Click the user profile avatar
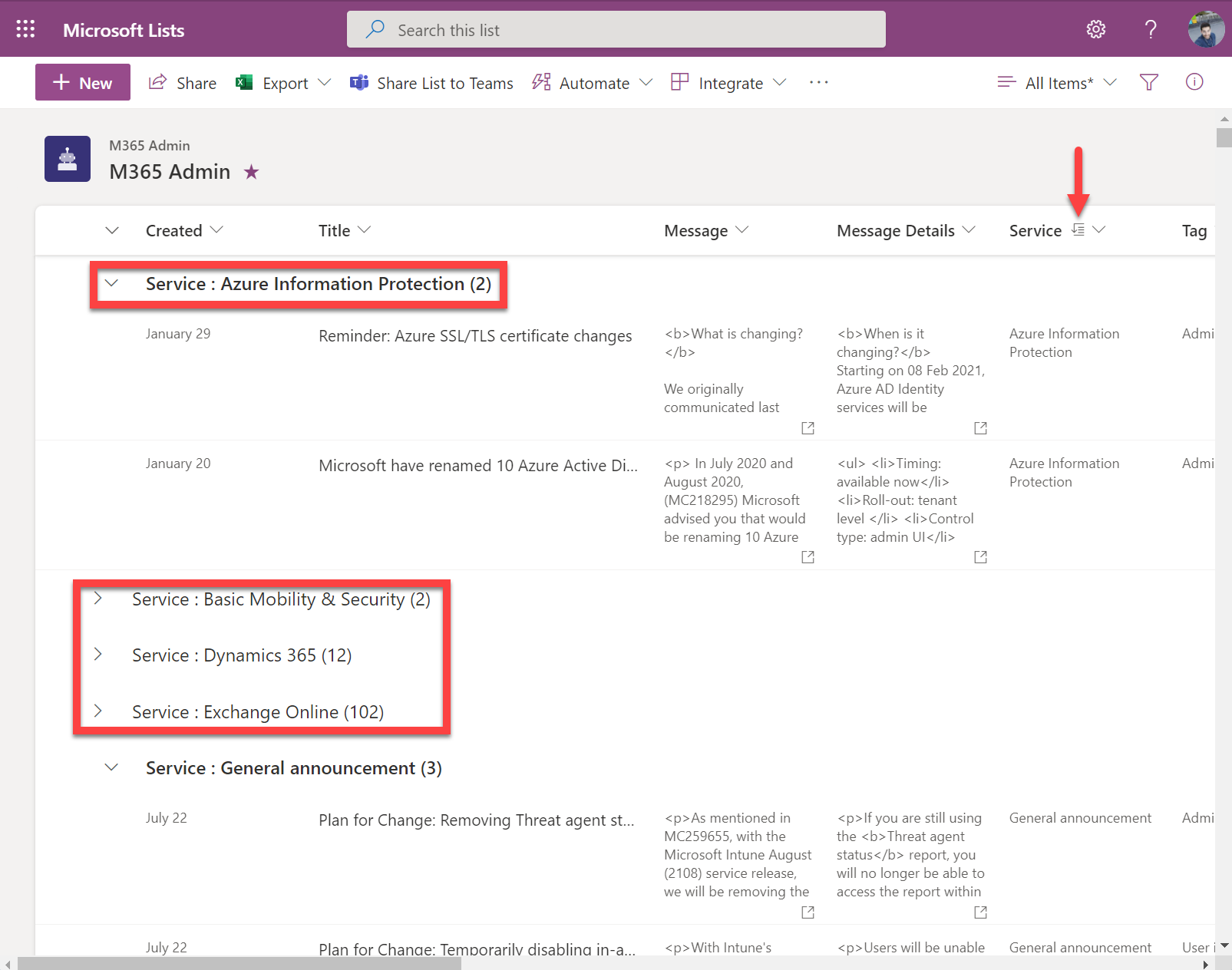Image resolution: width=1232 pixels, height=970 pixels. 1205,29
